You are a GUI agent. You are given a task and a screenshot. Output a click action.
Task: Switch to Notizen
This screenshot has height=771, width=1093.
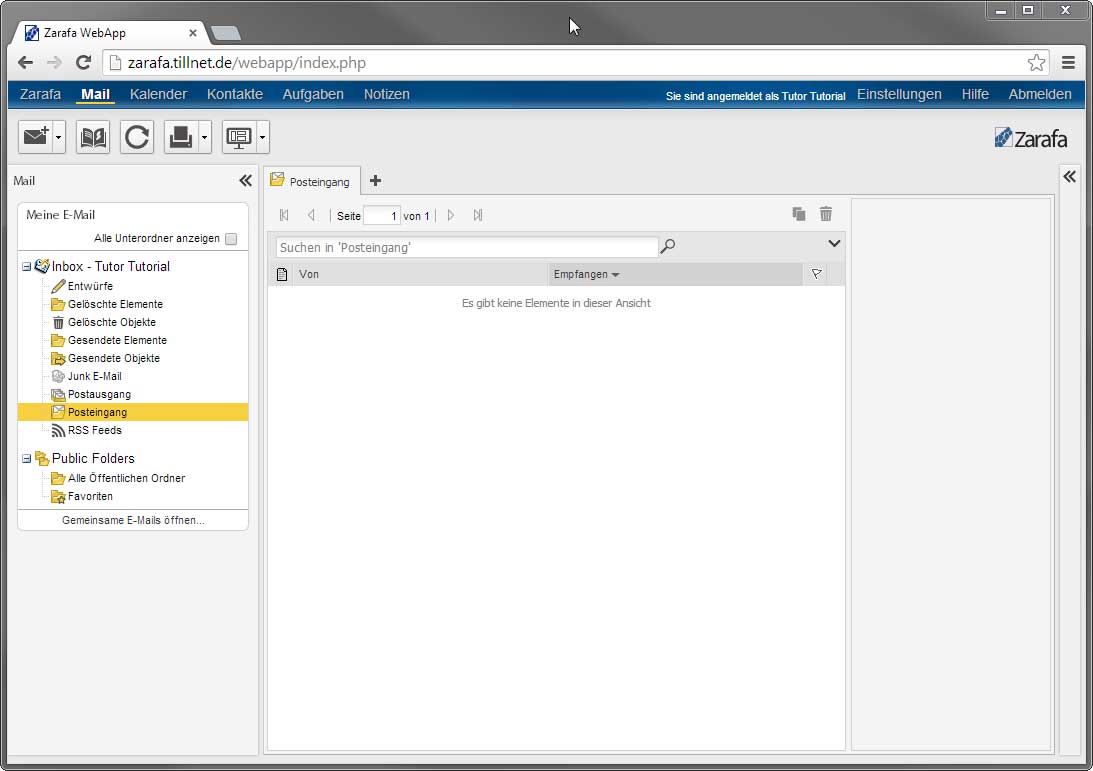pos(387,94)
